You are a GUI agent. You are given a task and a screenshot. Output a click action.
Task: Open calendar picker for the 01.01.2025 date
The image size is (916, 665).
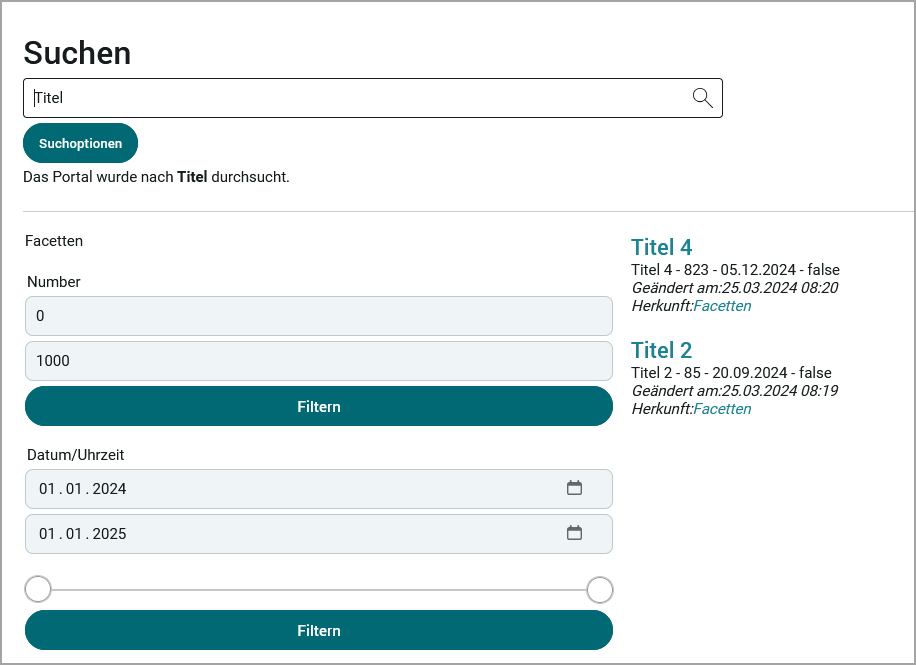(574, 533)
